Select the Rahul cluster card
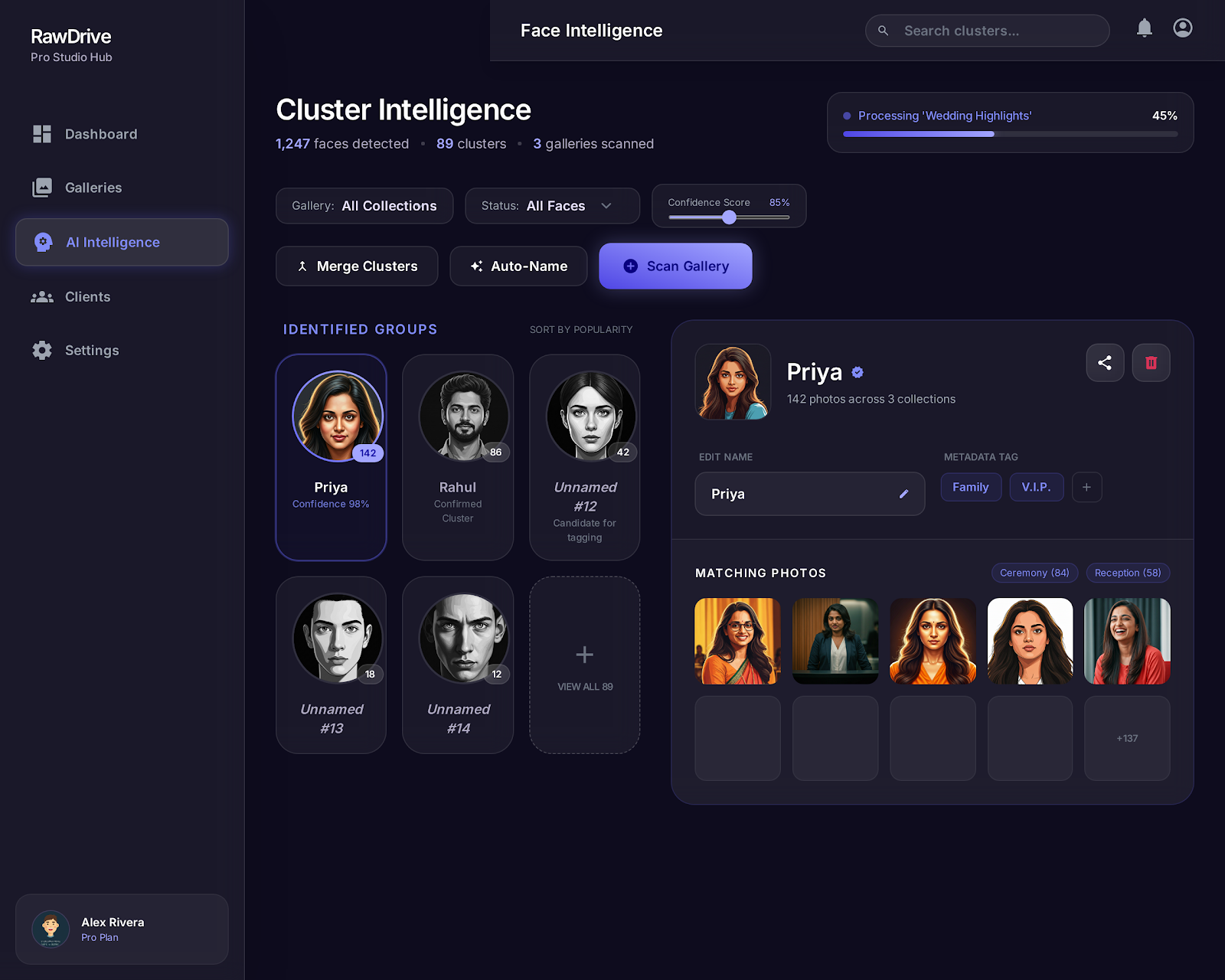The width and height of the screenshot is (1225, 980). (x=458, y=457)
